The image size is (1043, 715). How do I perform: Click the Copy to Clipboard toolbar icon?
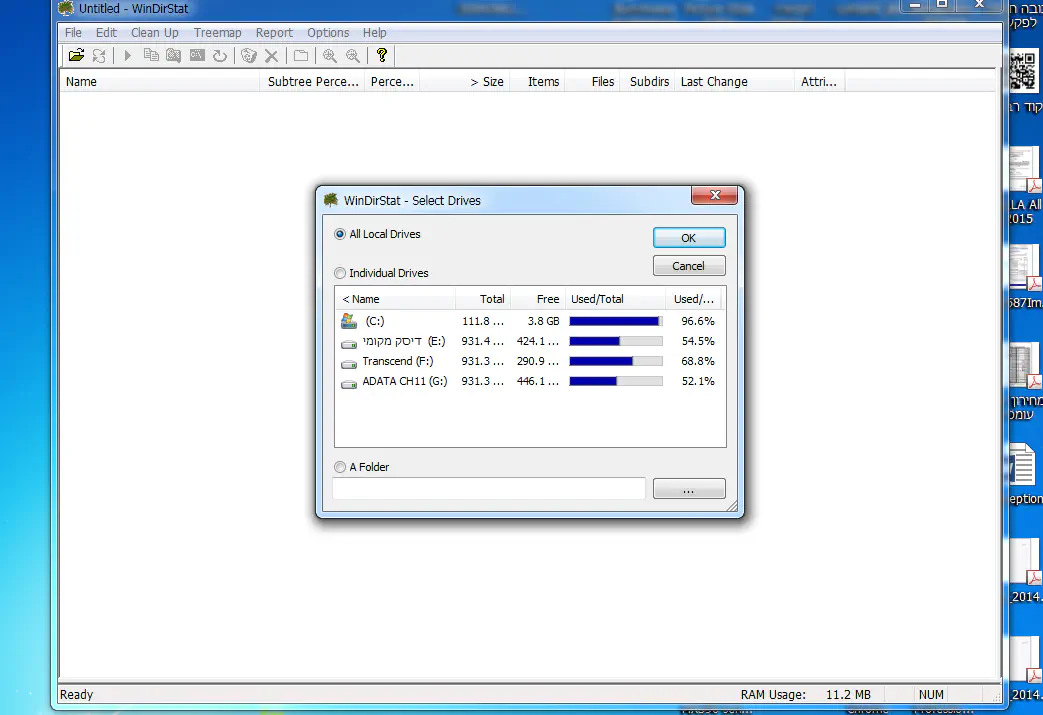pos(151,56)
